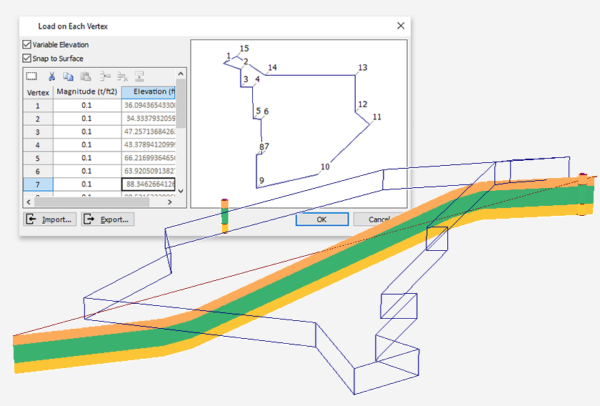Click the Magnitude (t/ft2) column header

(86, 91)
